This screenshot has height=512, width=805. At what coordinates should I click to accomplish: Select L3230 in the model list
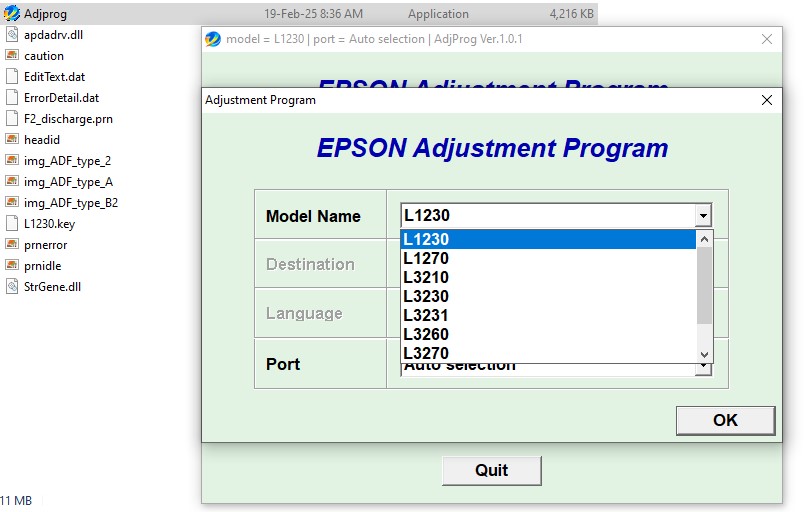(x=548, y=296)
